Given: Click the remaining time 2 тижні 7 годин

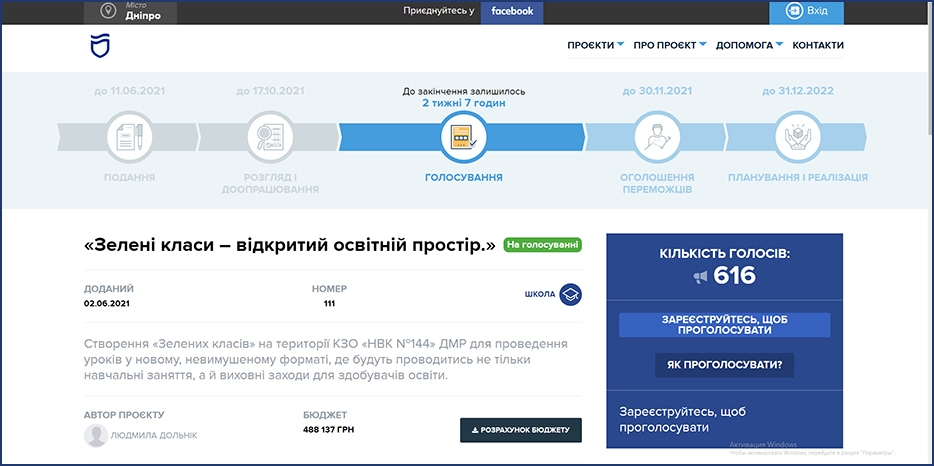Looking at the screenshot, I should coord(463,103).
